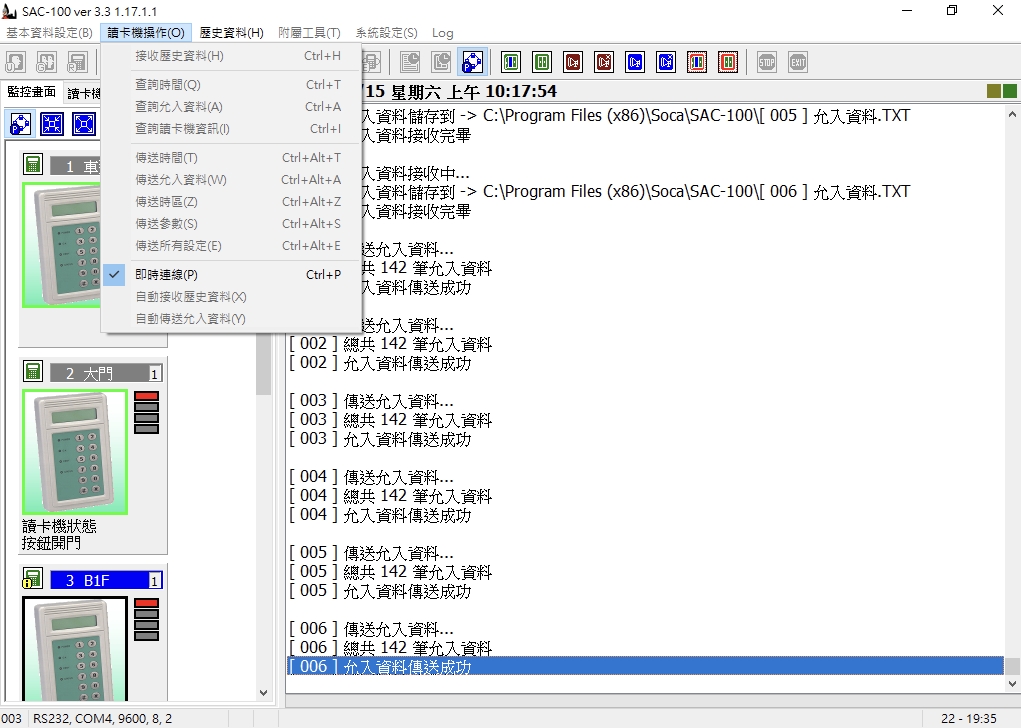Click the highlighted real-time polling toolbar icon

(472, 63)
